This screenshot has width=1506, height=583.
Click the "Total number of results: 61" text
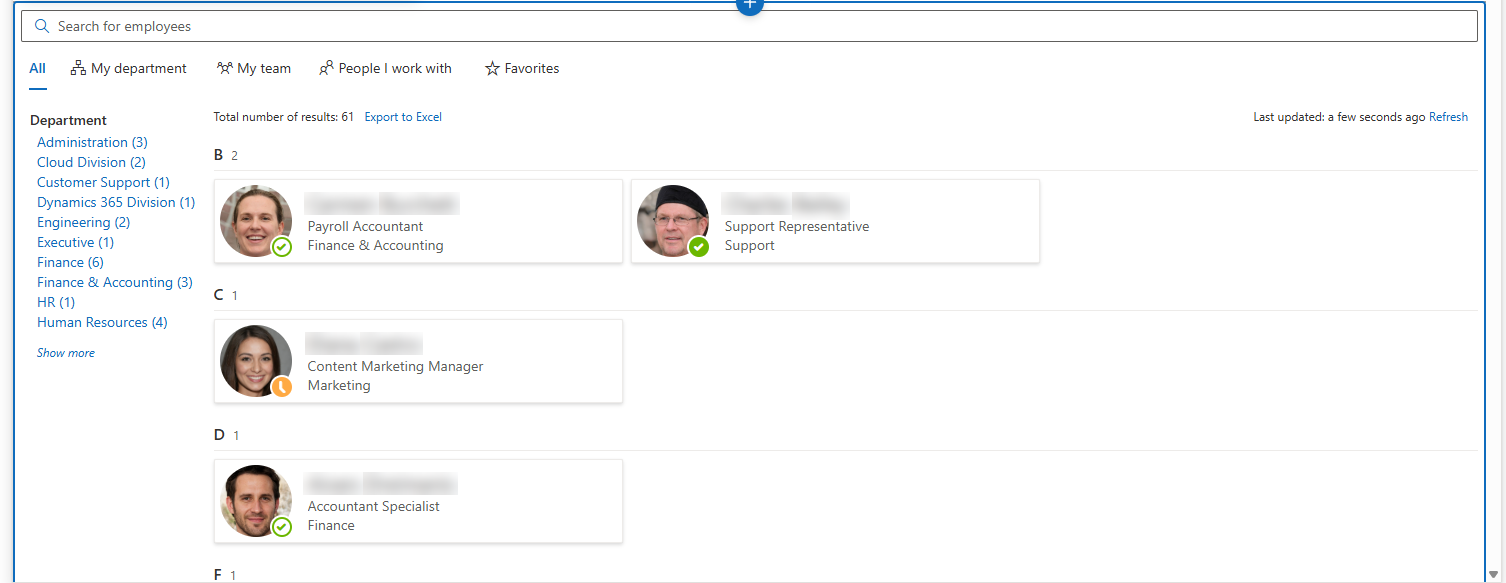click(284, 117)
